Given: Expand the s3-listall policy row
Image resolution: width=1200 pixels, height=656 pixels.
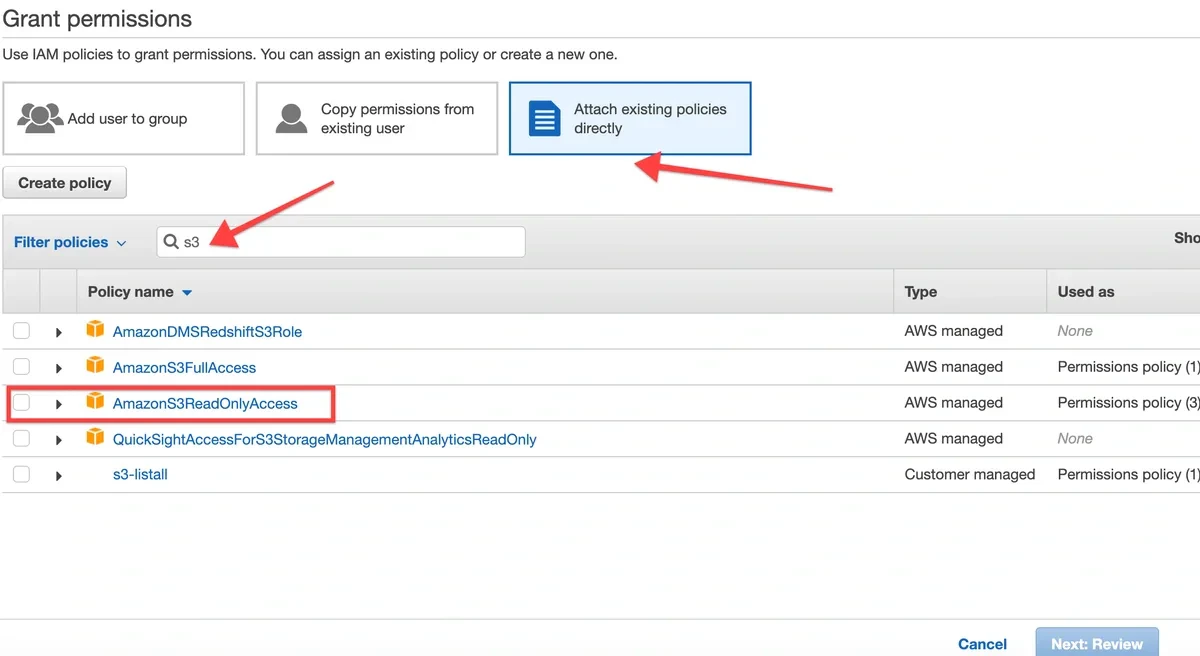Looking at the screenshot, I should point(58,474).
